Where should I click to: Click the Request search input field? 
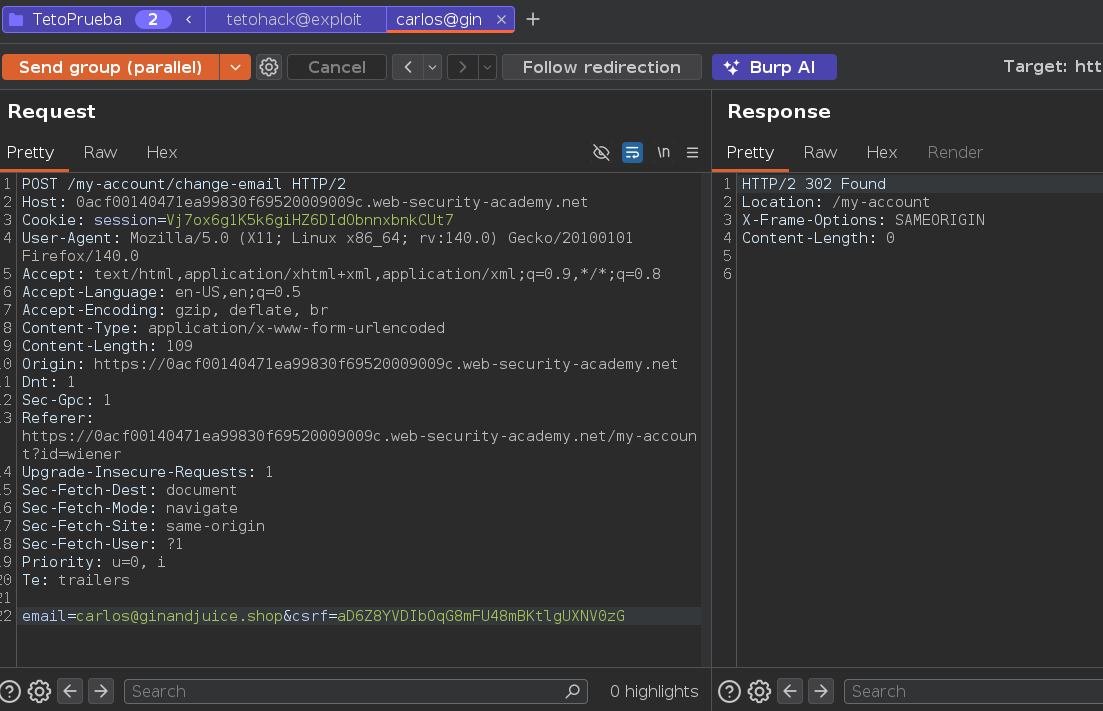pos(355,692)
